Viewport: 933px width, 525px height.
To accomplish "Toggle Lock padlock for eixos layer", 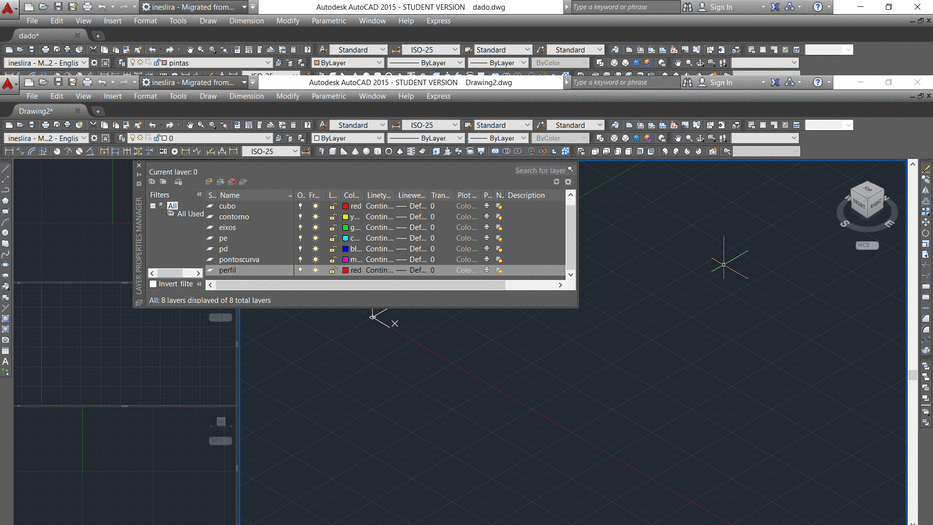I will point(333,228).
